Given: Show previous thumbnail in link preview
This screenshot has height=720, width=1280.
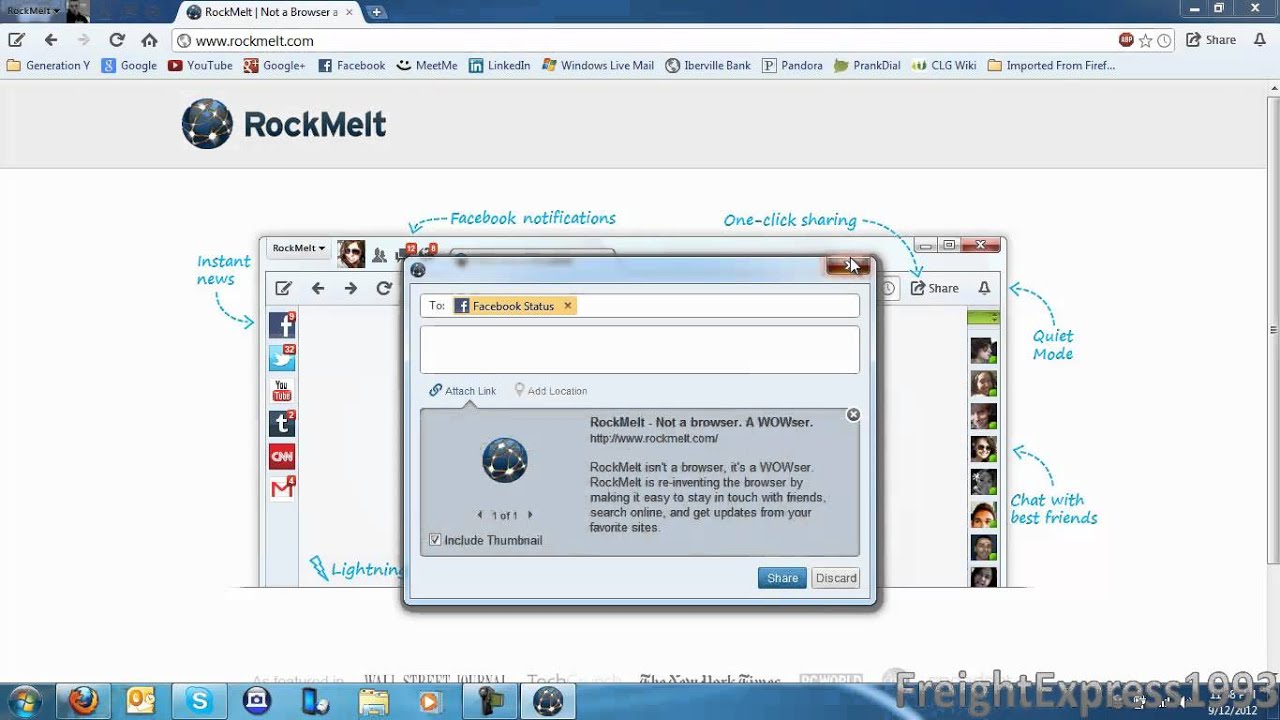Looking at the screenshot, I should 480,515.
